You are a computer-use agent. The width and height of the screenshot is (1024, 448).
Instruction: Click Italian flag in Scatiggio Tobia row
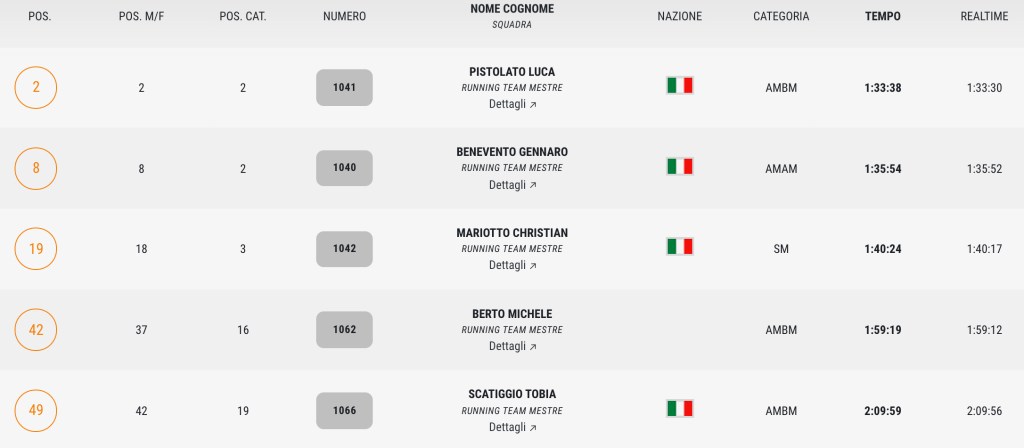coord(680,408)
